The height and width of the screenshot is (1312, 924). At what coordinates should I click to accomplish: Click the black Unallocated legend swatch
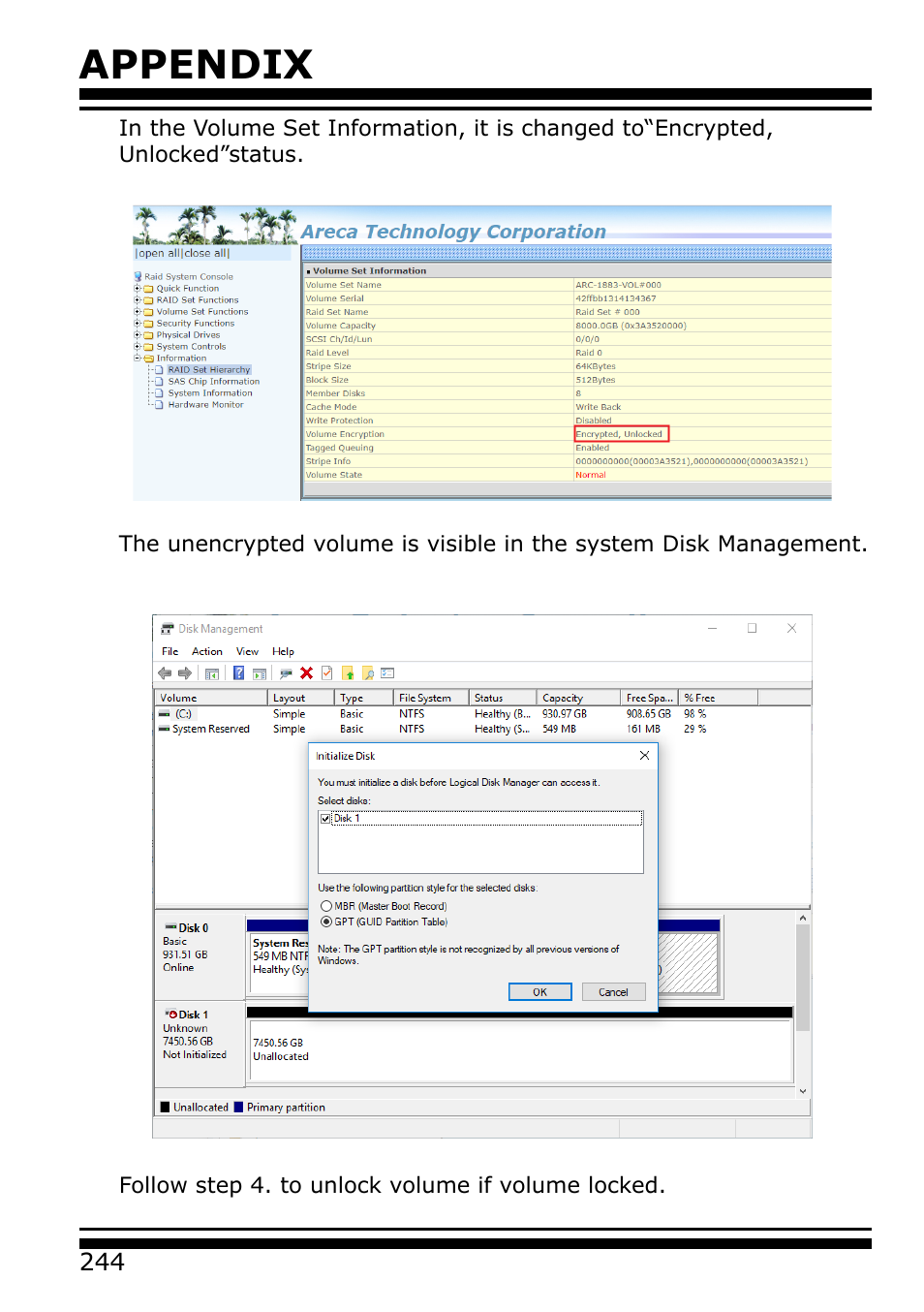click(166, 1108)
